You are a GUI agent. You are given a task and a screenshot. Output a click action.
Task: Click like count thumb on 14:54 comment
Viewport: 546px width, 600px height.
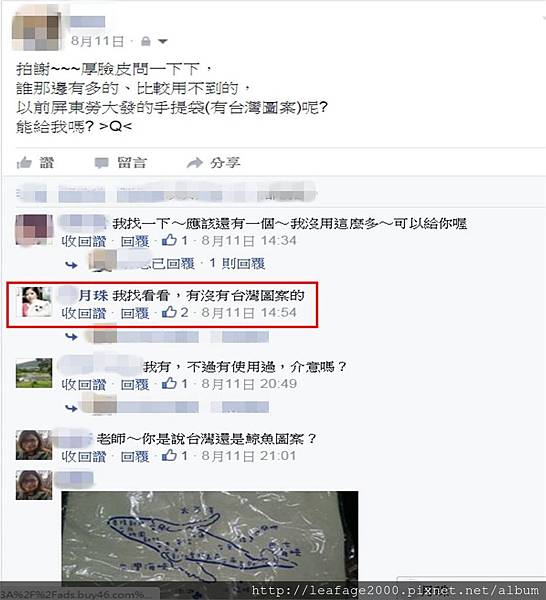click(x=169, y=312)
